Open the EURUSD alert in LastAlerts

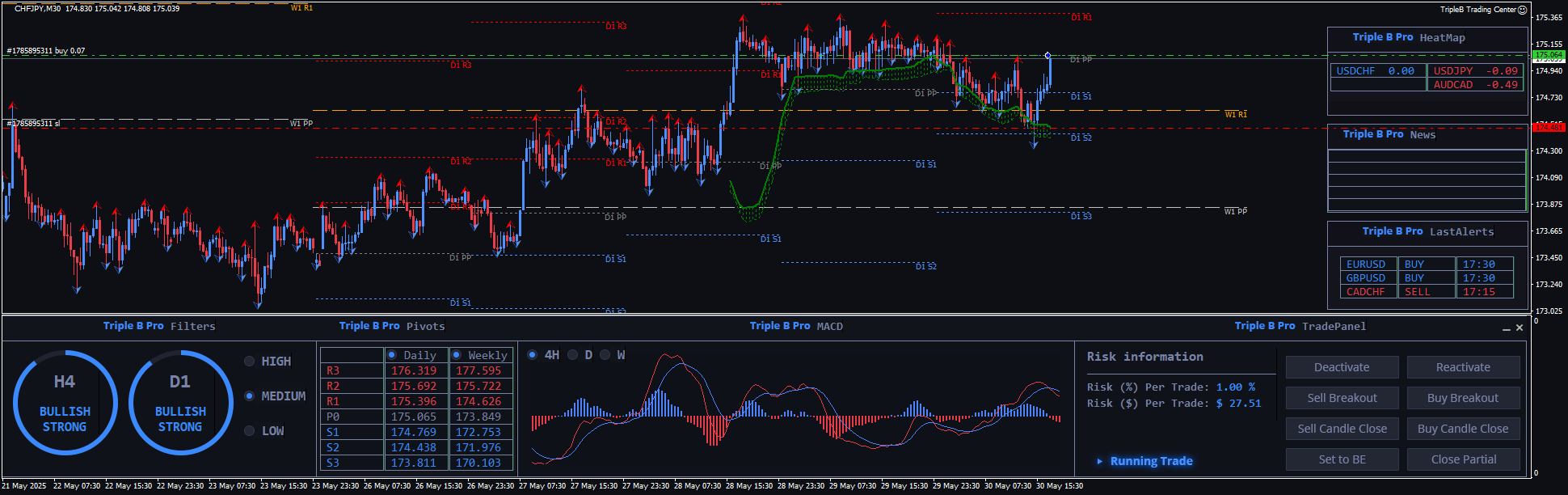(1365, 264)
